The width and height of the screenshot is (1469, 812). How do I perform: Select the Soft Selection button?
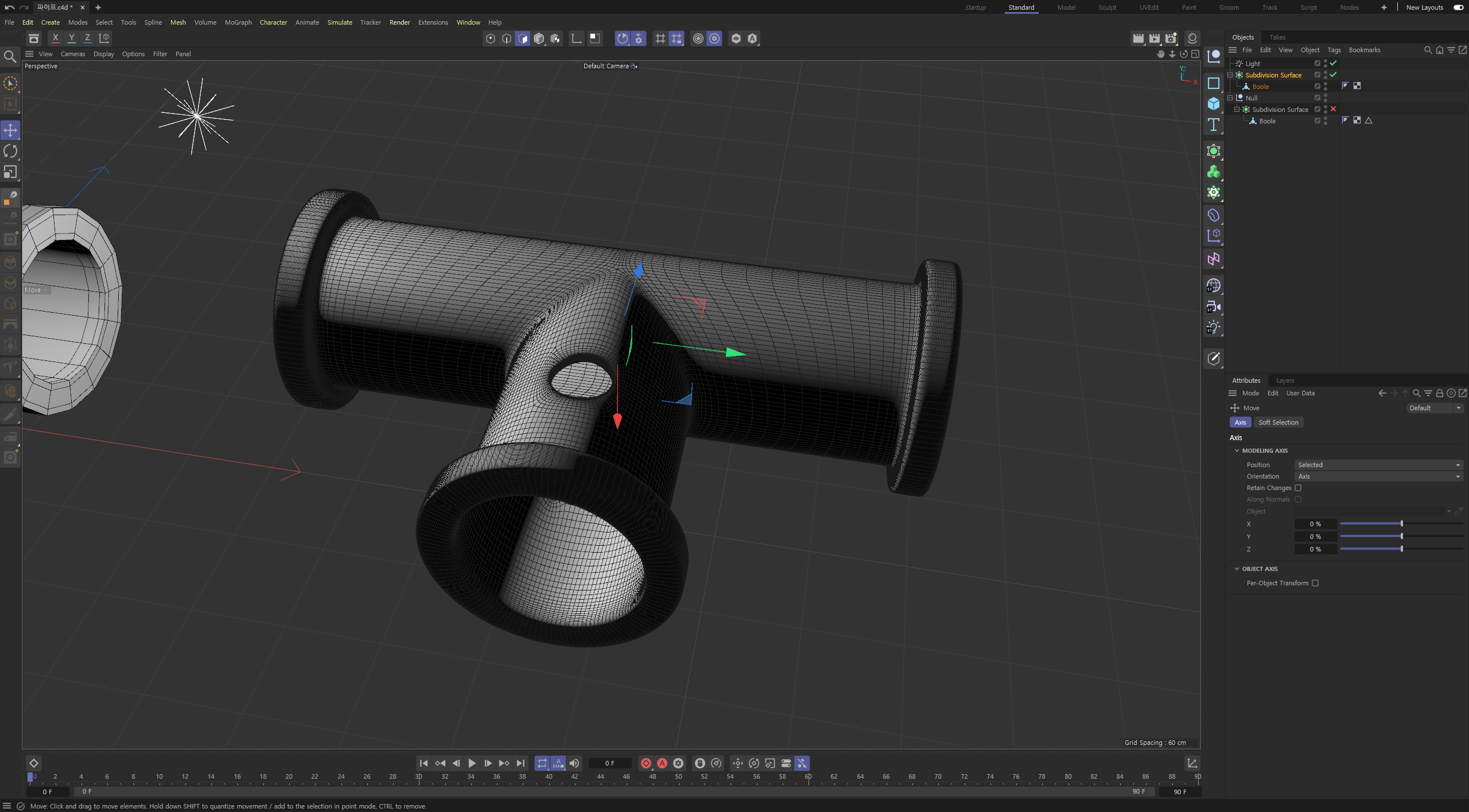click(1278, 422)
